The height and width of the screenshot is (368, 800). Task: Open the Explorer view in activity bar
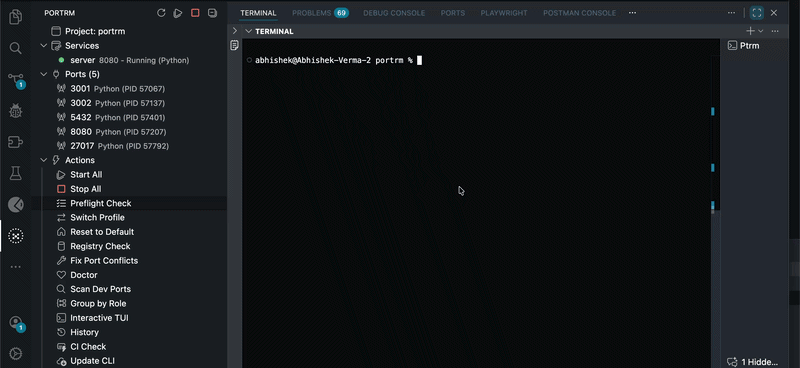[x=16, y=17]
